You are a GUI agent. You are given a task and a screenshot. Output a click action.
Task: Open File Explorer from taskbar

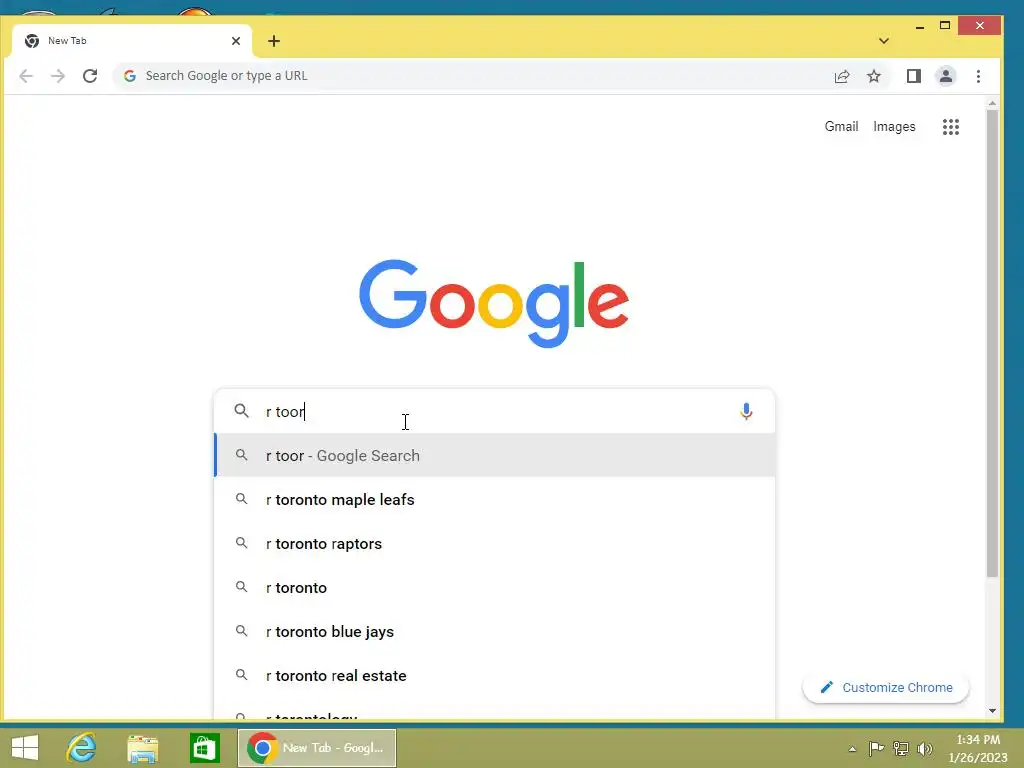tap(142, 748)
